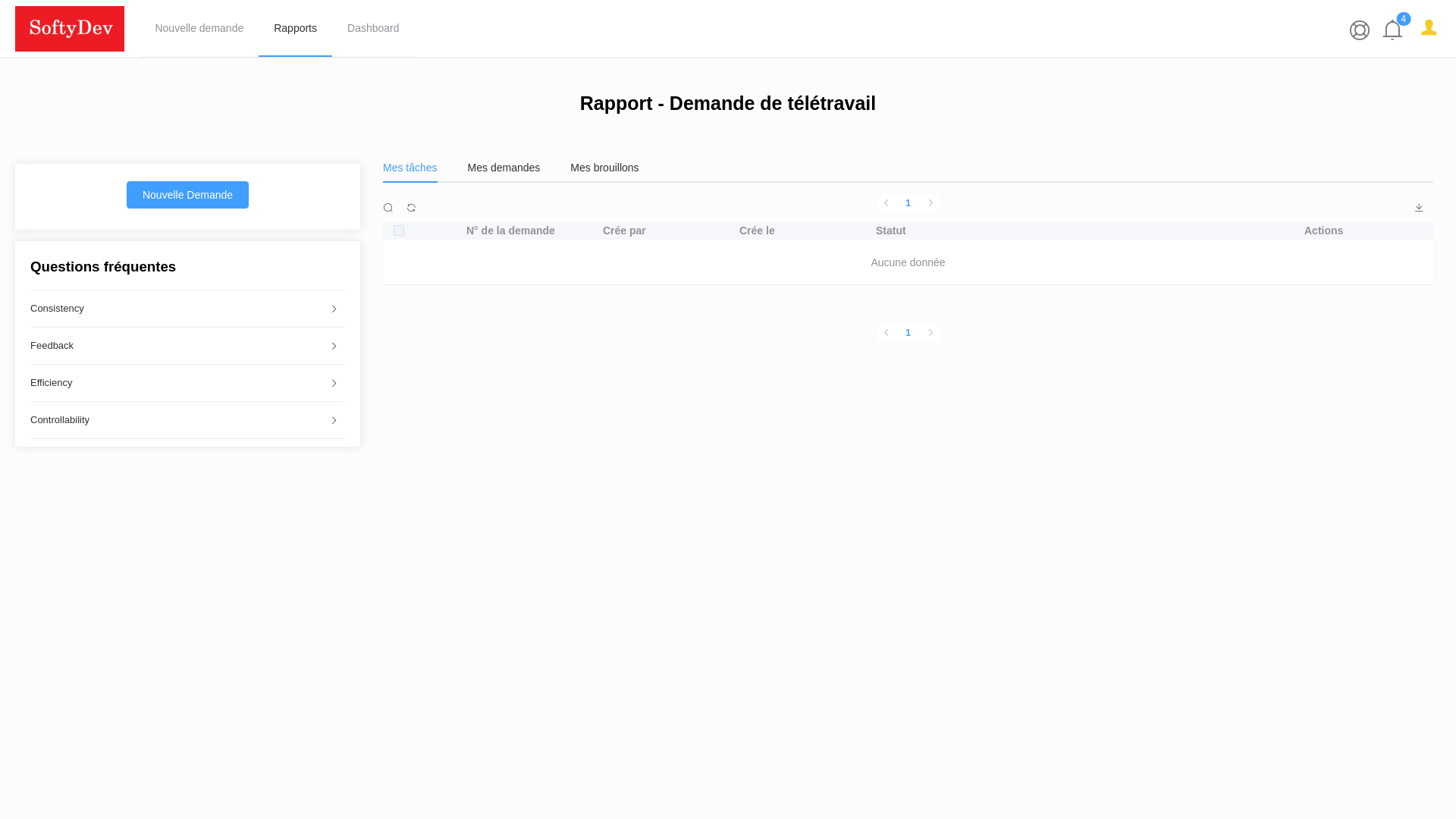Image resolution: width=1456 pixels, height=819 pixels.
Task: Open the Mes brouillons tab
Action: coord(604,168)
